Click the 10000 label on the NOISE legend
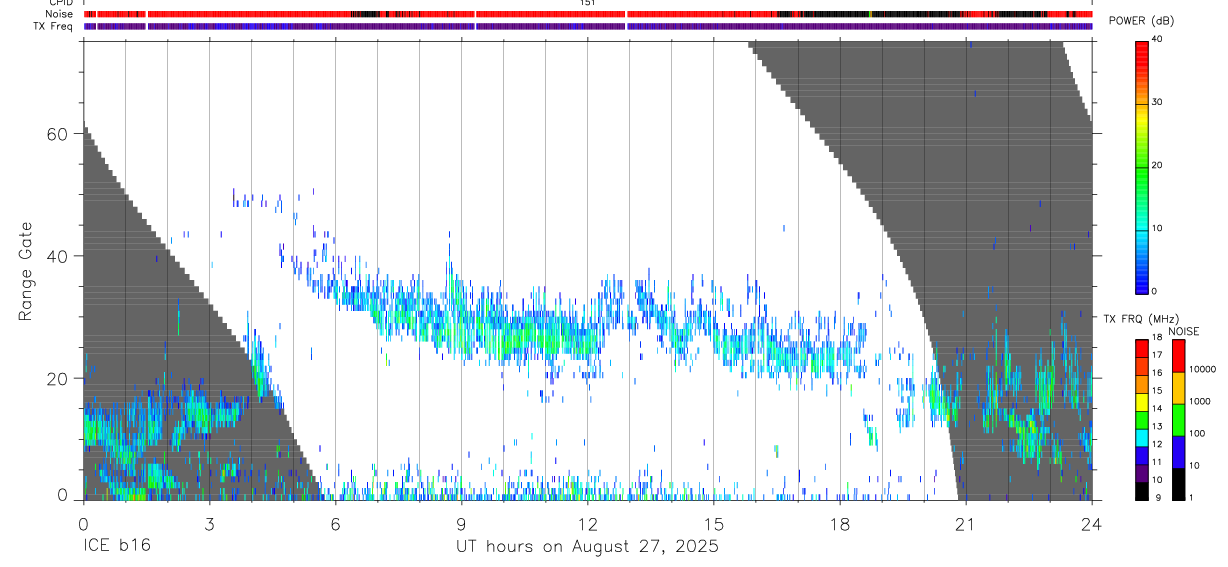Viewport: 1228px width, 567px height. [1203, 370]
